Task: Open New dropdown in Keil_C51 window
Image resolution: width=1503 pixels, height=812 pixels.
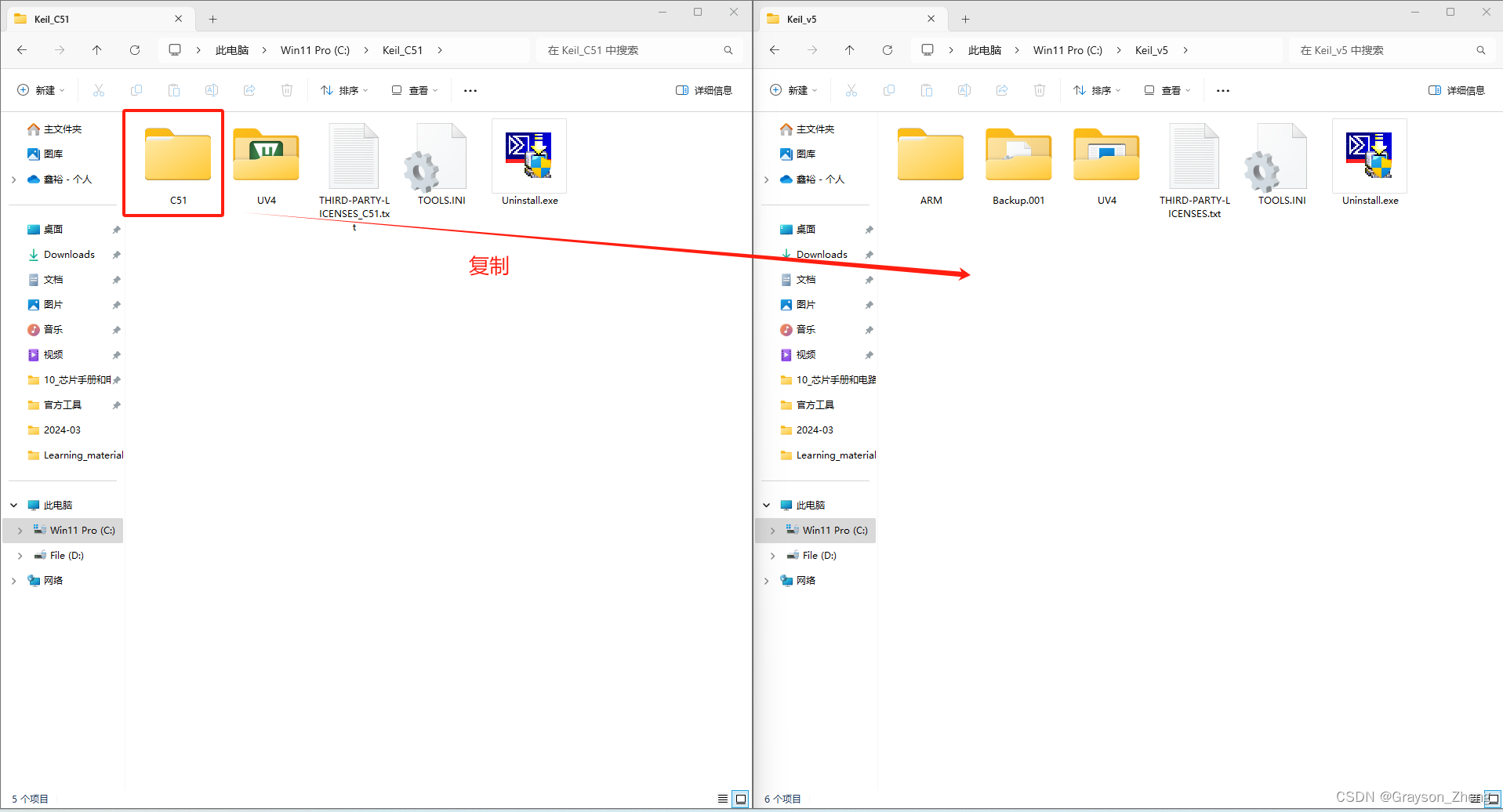Action: [x=42, y=90]
